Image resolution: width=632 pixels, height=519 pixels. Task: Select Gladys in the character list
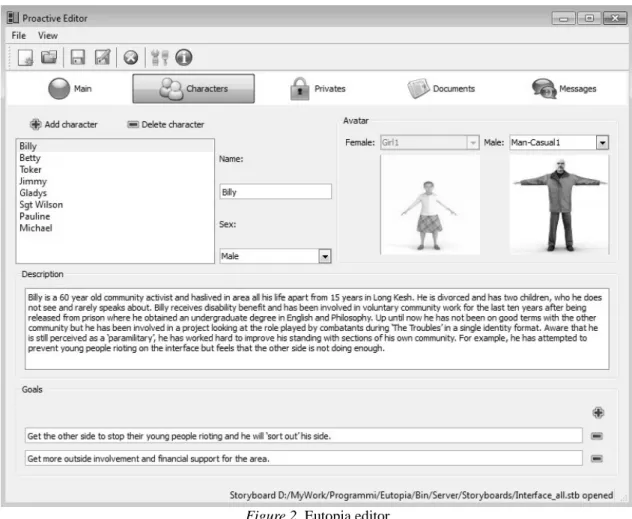pyautogui.click(x=115, y=193)
